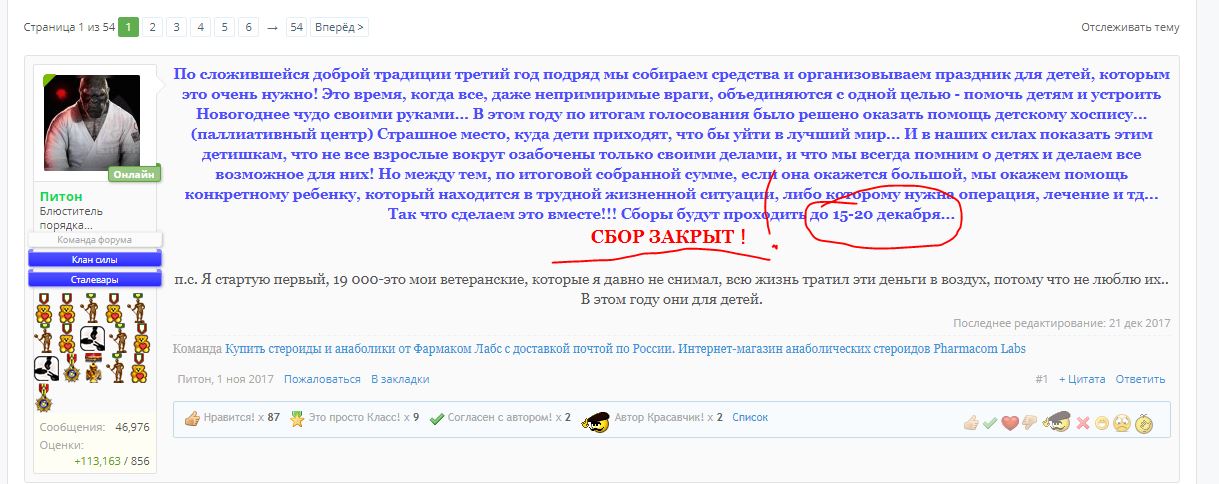Click the Оценки: label in user panel
The image size is (1219, 484).
click(62, 445)
